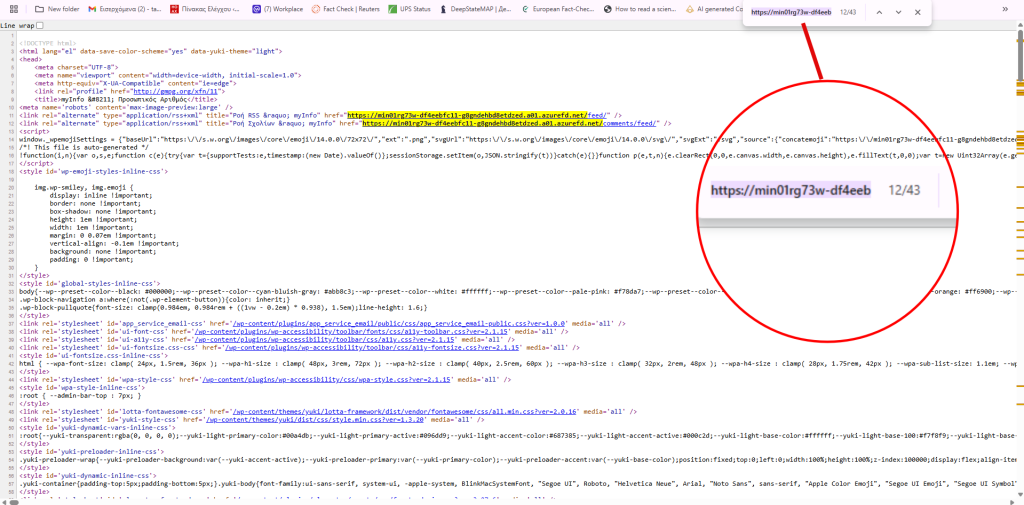Open the UPS Status bookmark

(409, 9)
